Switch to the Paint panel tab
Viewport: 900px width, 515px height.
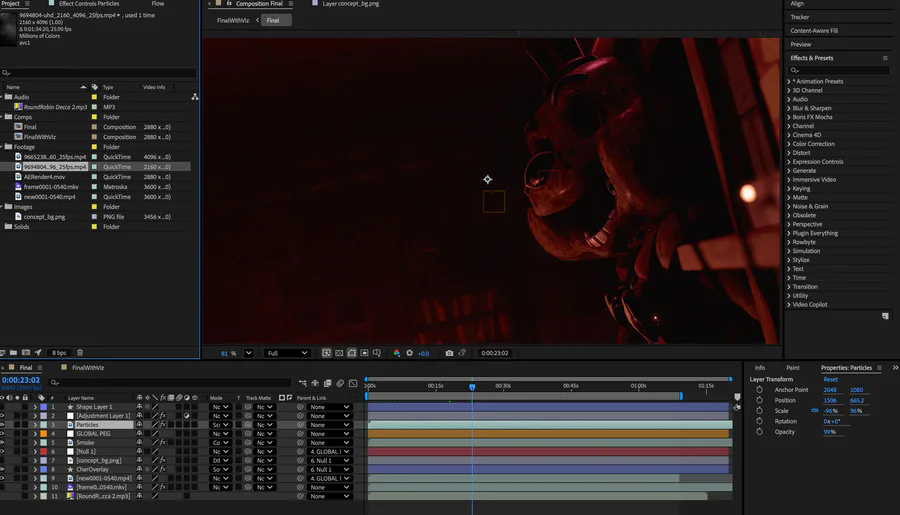793,367
